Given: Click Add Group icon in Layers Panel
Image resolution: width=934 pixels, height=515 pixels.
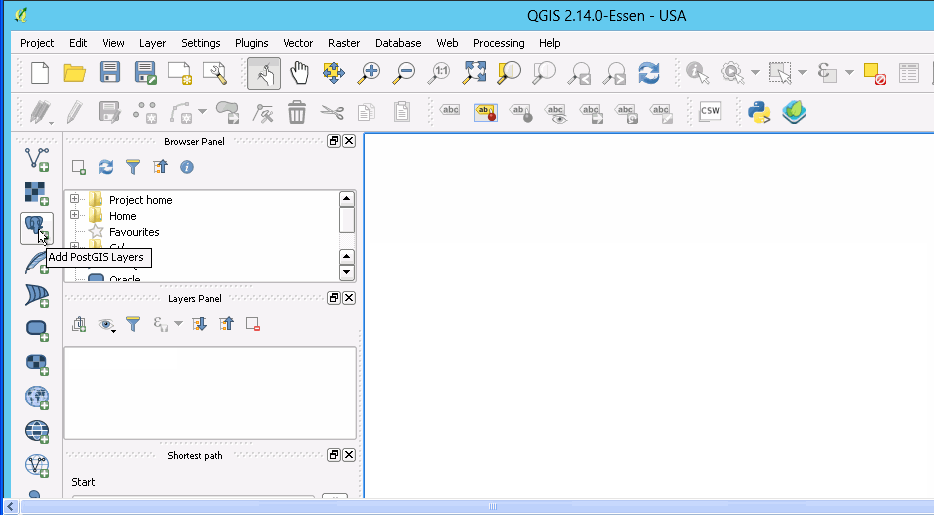Looking at the screenshot, I should tap(79, 324).
